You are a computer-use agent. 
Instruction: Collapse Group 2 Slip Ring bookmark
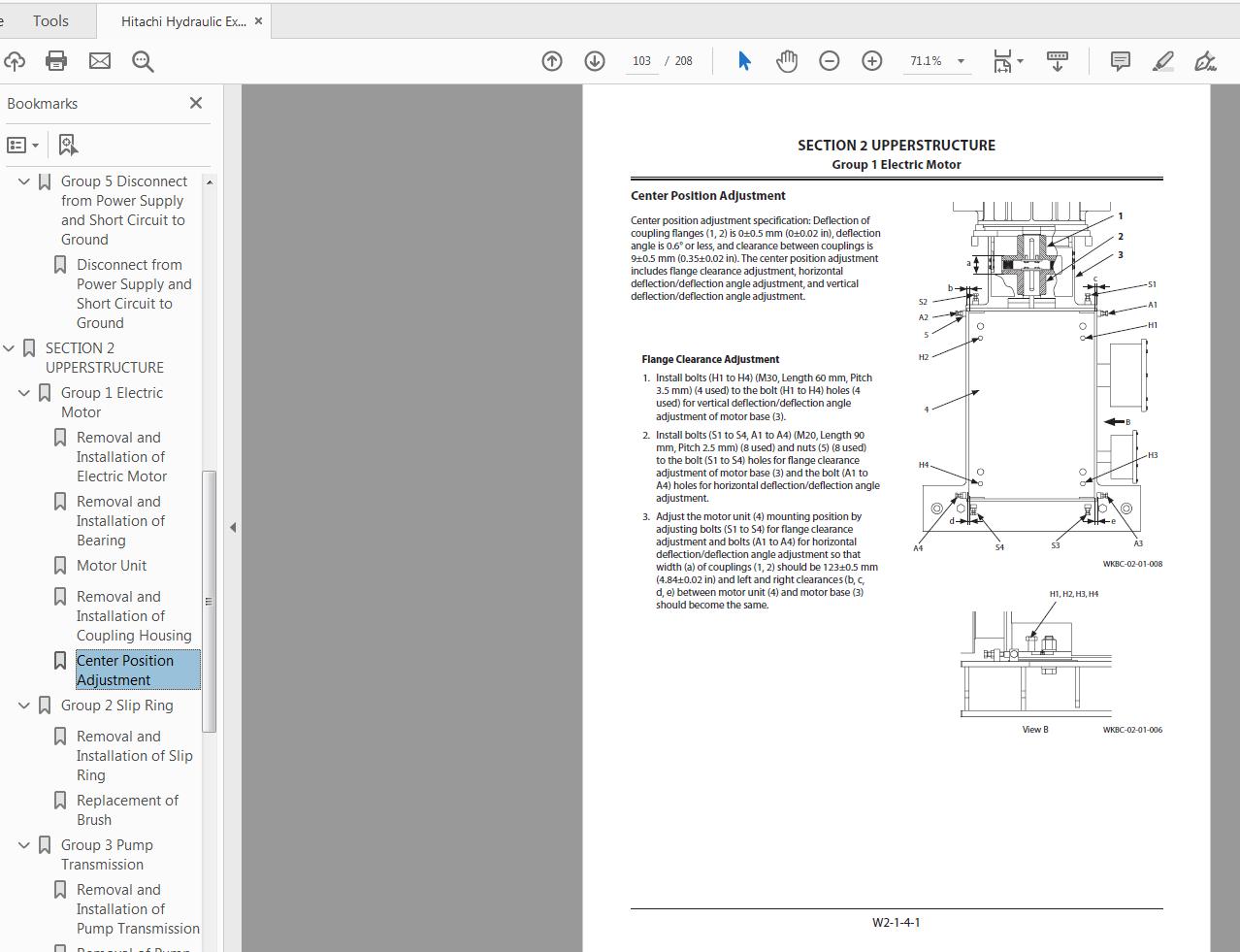point(25,706)
